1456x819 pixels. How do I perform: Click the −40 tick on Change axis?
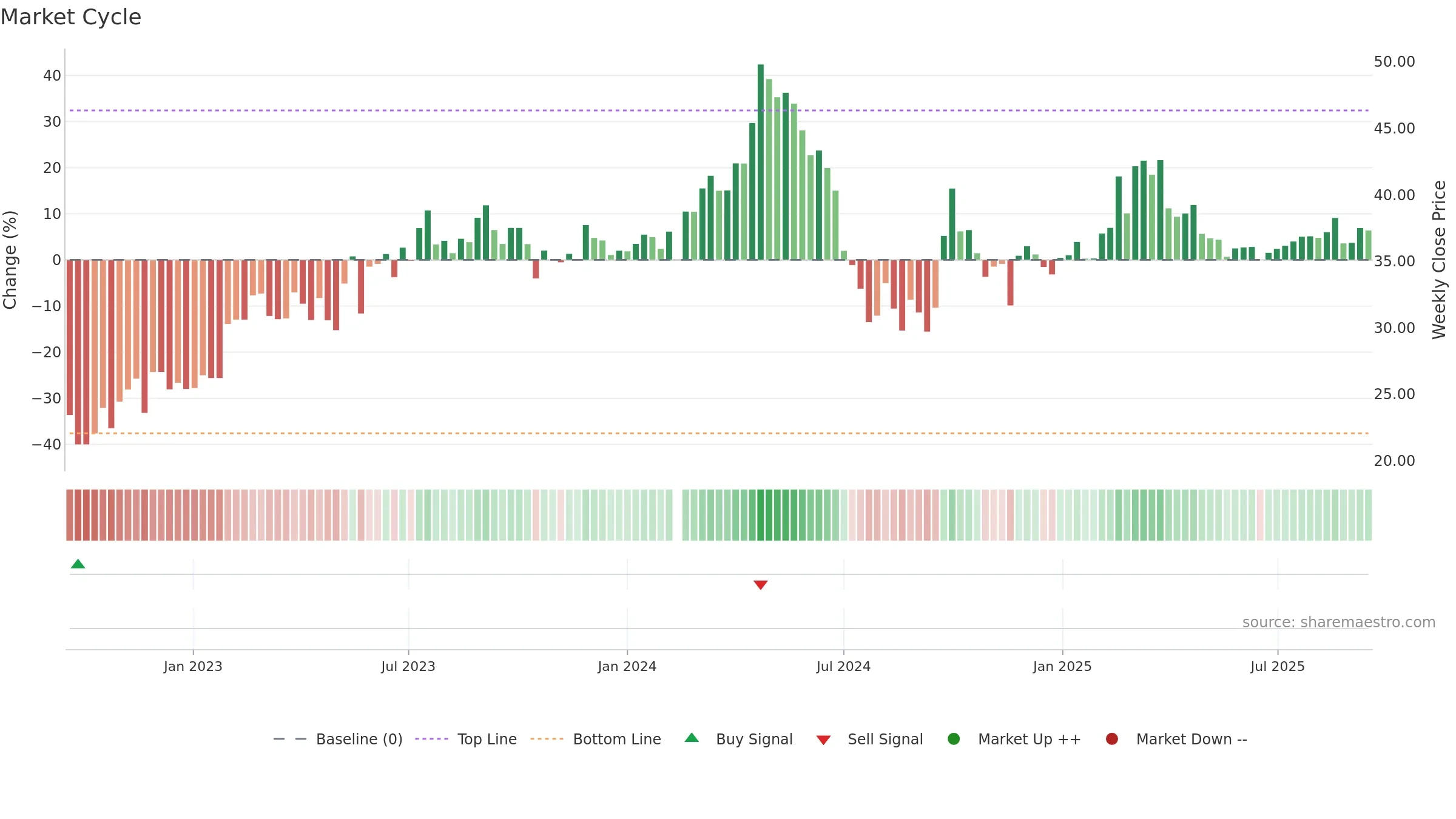point(47,445)
